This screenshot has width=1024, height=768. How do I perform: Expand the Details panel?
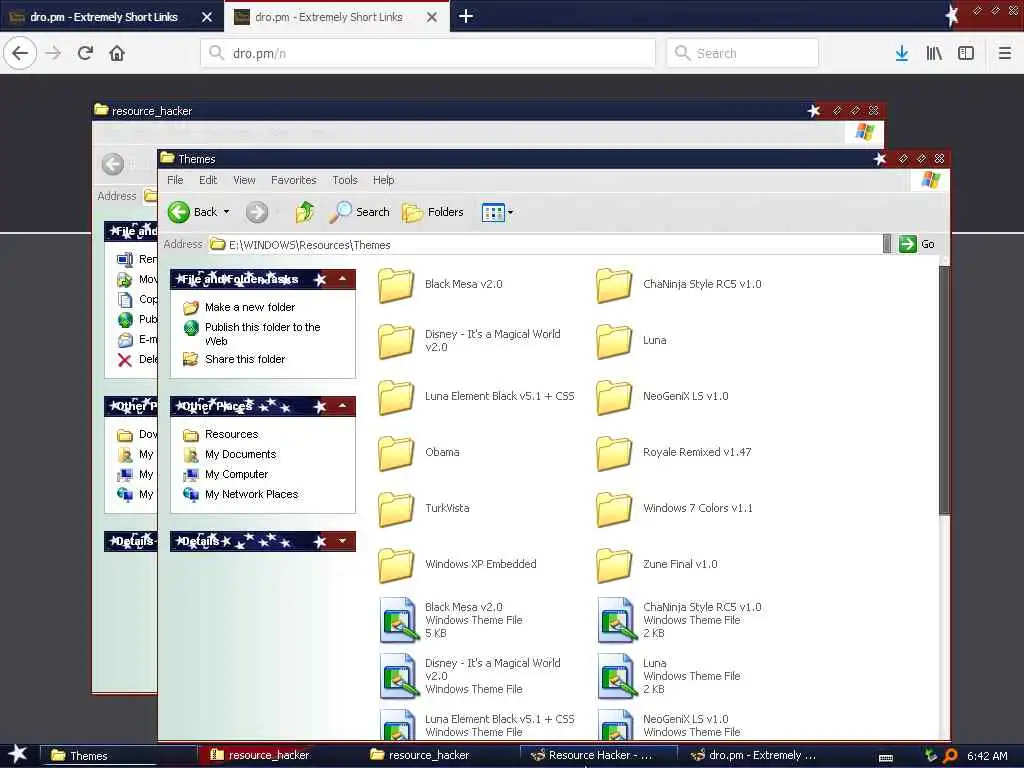coord(342,541)
